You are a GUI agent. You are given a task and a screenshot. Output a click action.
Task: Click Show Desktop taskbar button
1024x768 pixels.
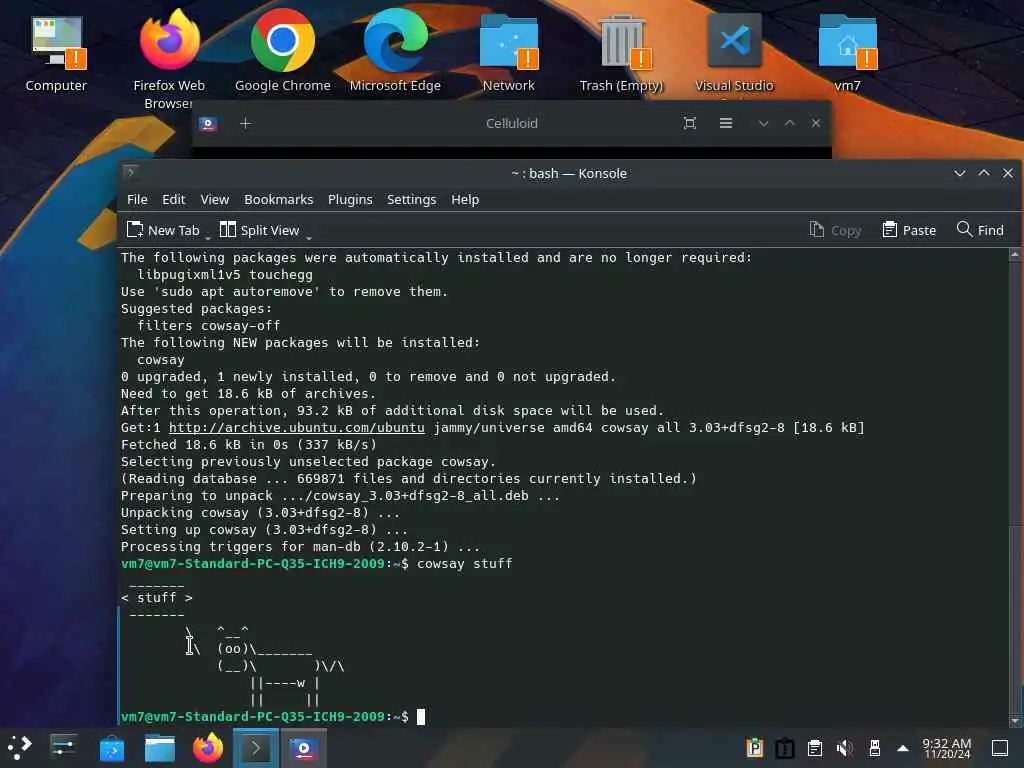[1000, 748]
